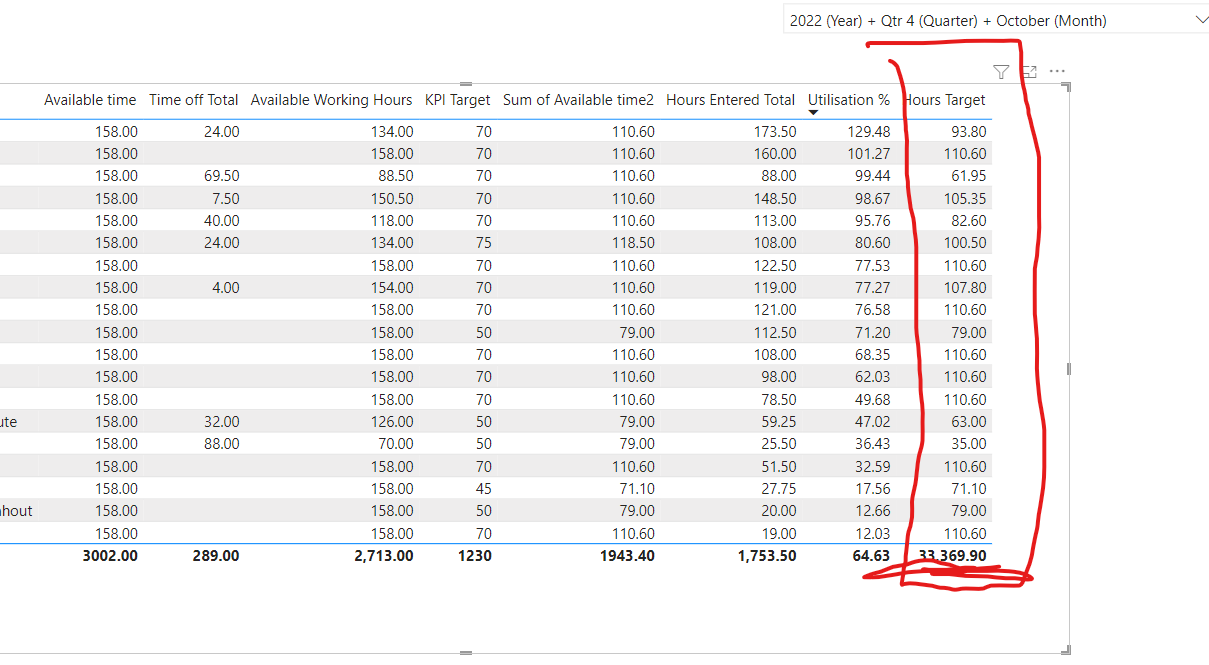The height and width of the screenshot is (665, 1209).
Task: Select Utilisation % cell 71.20
Action: tap(872, 332)
